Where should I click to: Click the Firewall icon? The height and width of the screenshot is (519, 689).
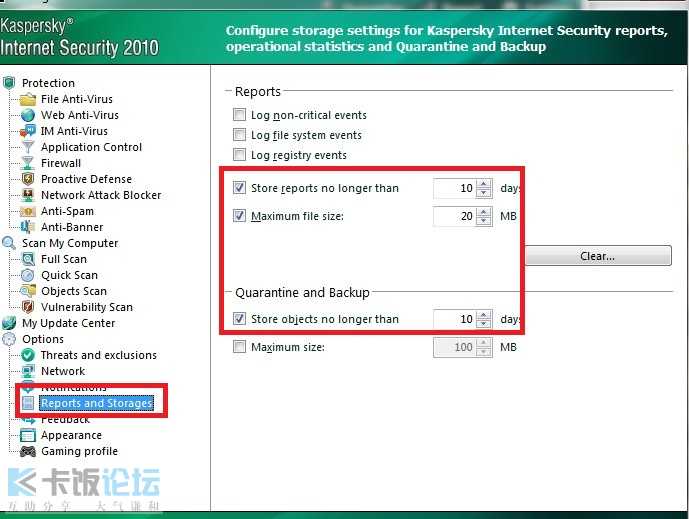click(28, 163)
